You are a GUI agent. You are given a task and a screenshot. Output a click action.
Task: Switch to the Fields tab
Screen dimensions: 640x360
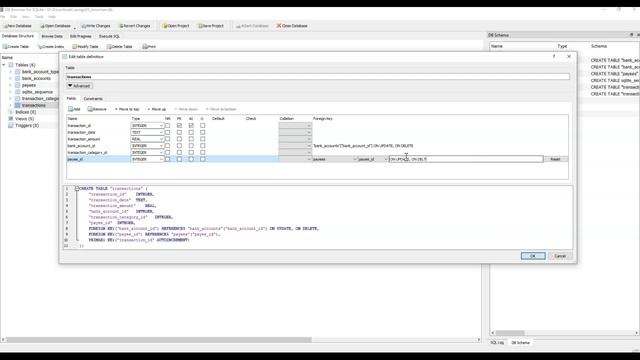[71, 98]
